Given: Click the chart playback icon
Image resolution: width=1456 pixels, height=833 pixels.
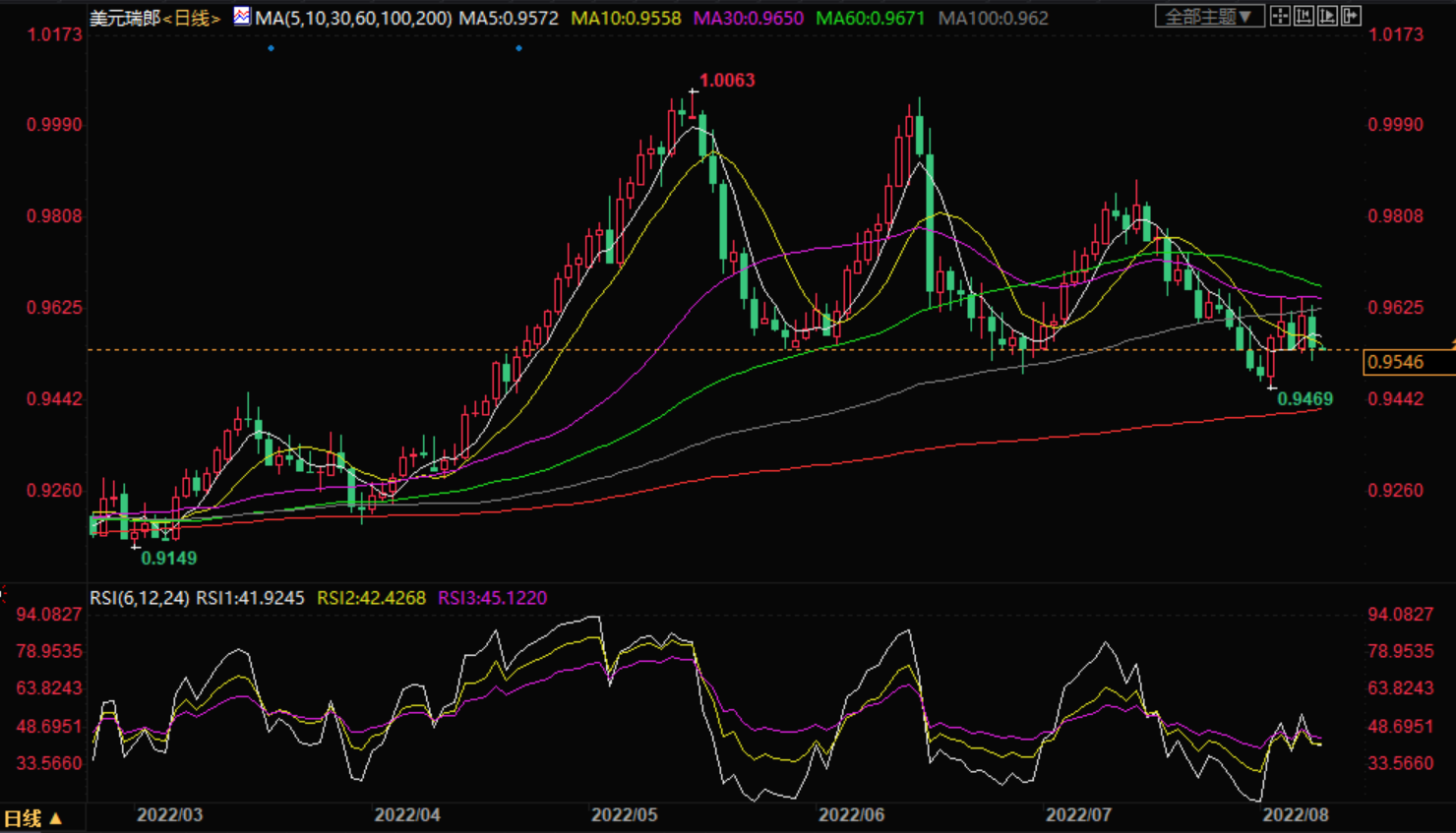Looking at the screenshot, I should pyautogui.click(x=1327, y=16).
